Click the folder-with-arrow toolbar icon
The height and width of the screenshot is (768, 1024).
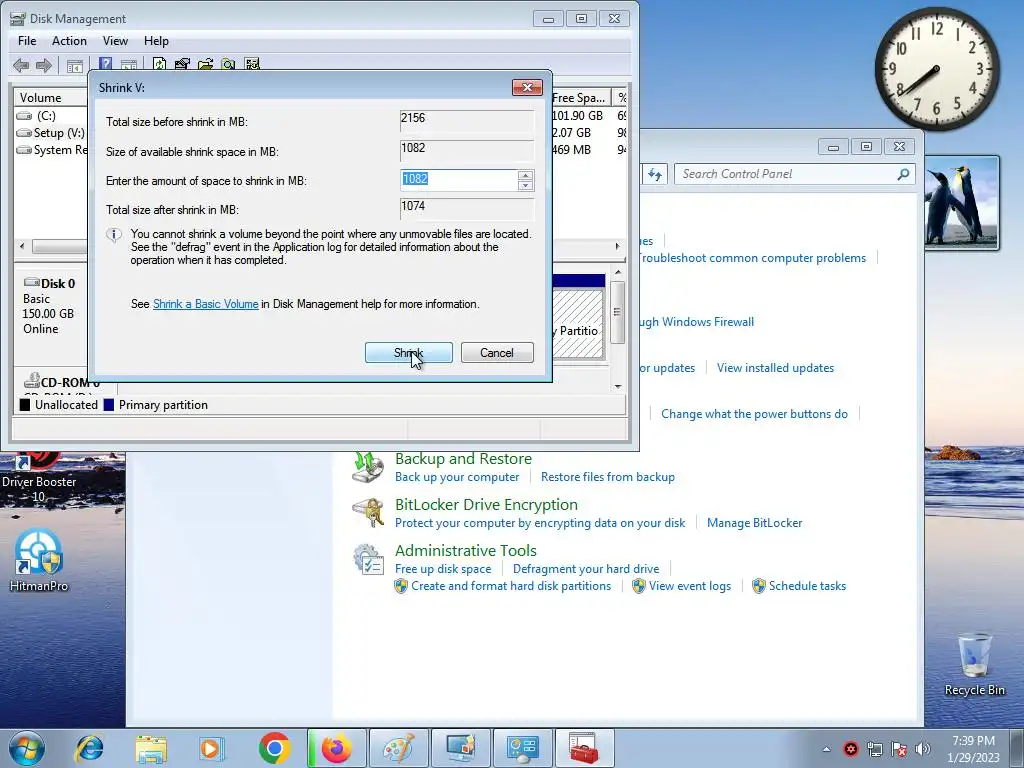pos(205,64)
